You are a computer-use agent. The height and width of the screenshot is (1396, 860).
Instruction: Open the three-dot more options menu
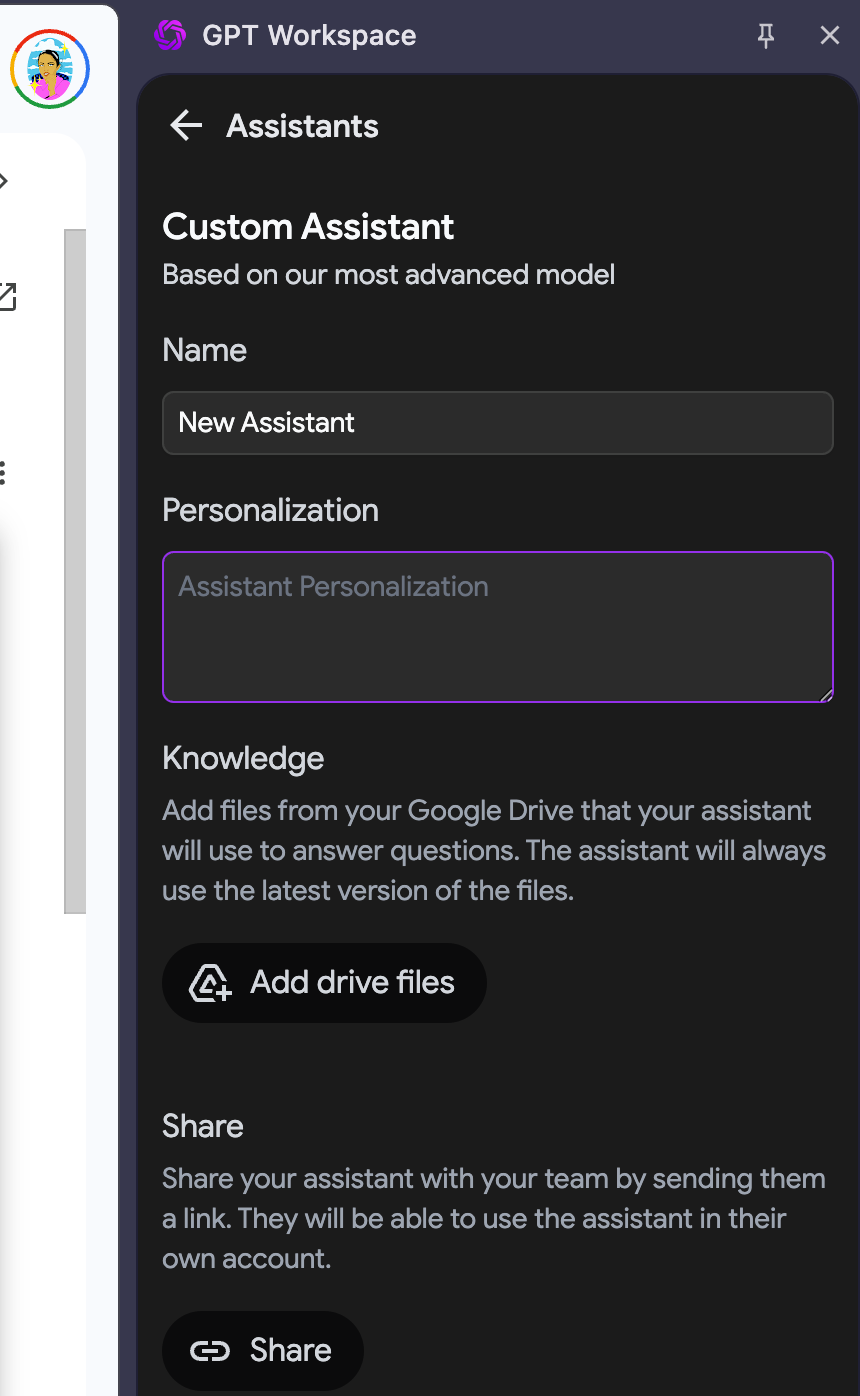click(x=4, y=473)
